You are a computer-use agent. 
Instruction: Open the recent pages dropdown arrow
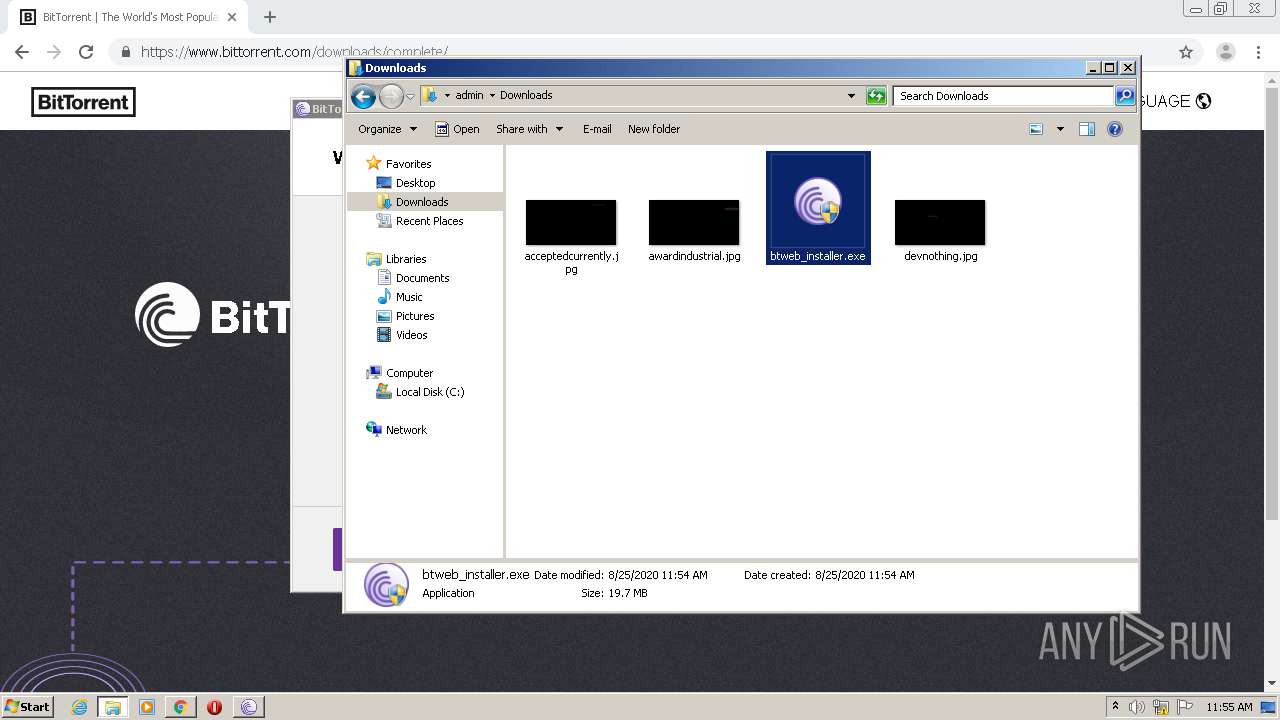pyautogui.click(x=410, y=97)
